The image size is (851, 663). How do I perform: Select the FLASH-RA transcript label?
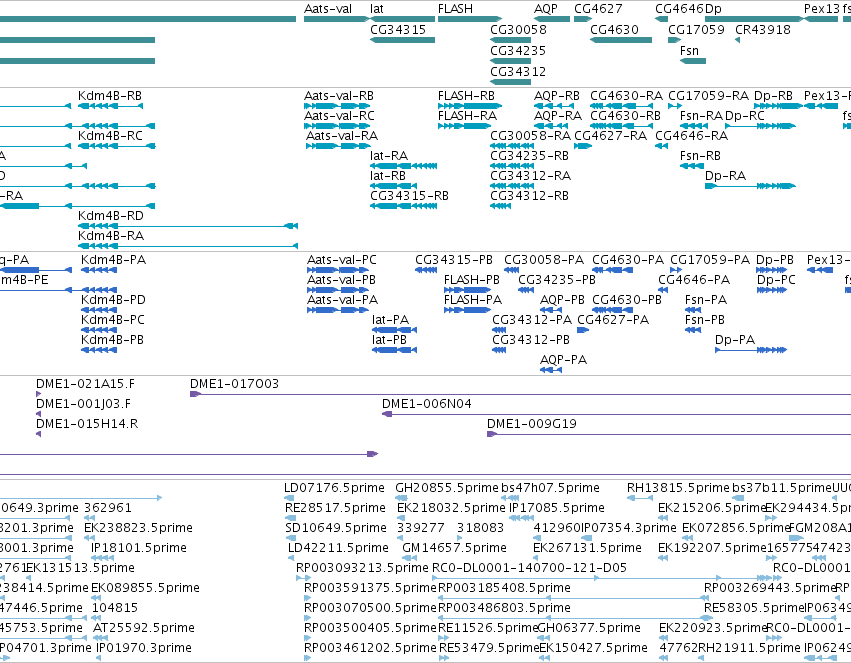467,116
